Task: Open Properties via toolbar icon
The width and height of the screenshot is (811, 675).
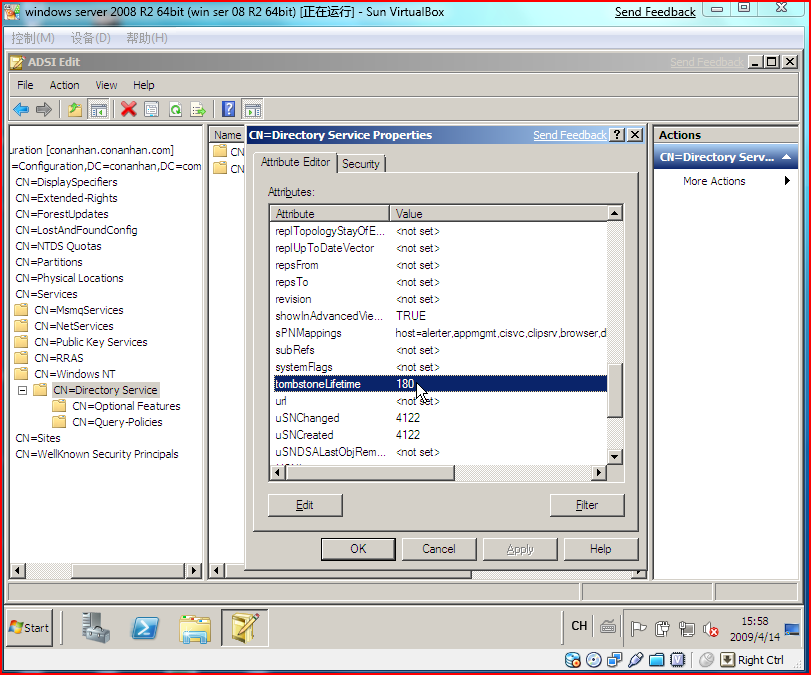Action: tap(152, 110)
